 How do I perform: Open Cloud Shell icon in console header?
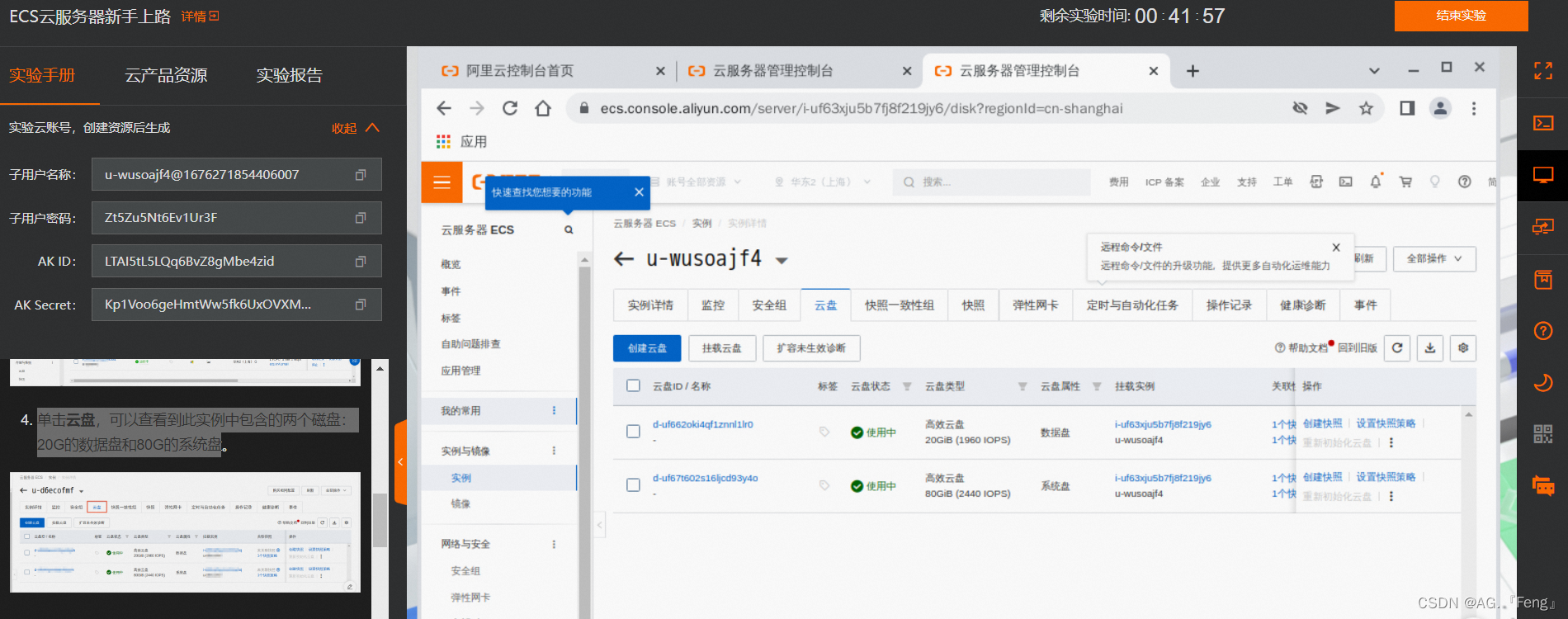[1346, 182]
